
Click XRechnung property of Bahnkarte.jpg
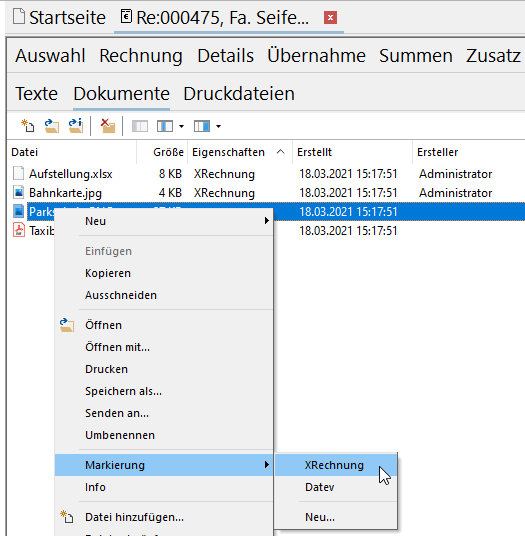224,193
